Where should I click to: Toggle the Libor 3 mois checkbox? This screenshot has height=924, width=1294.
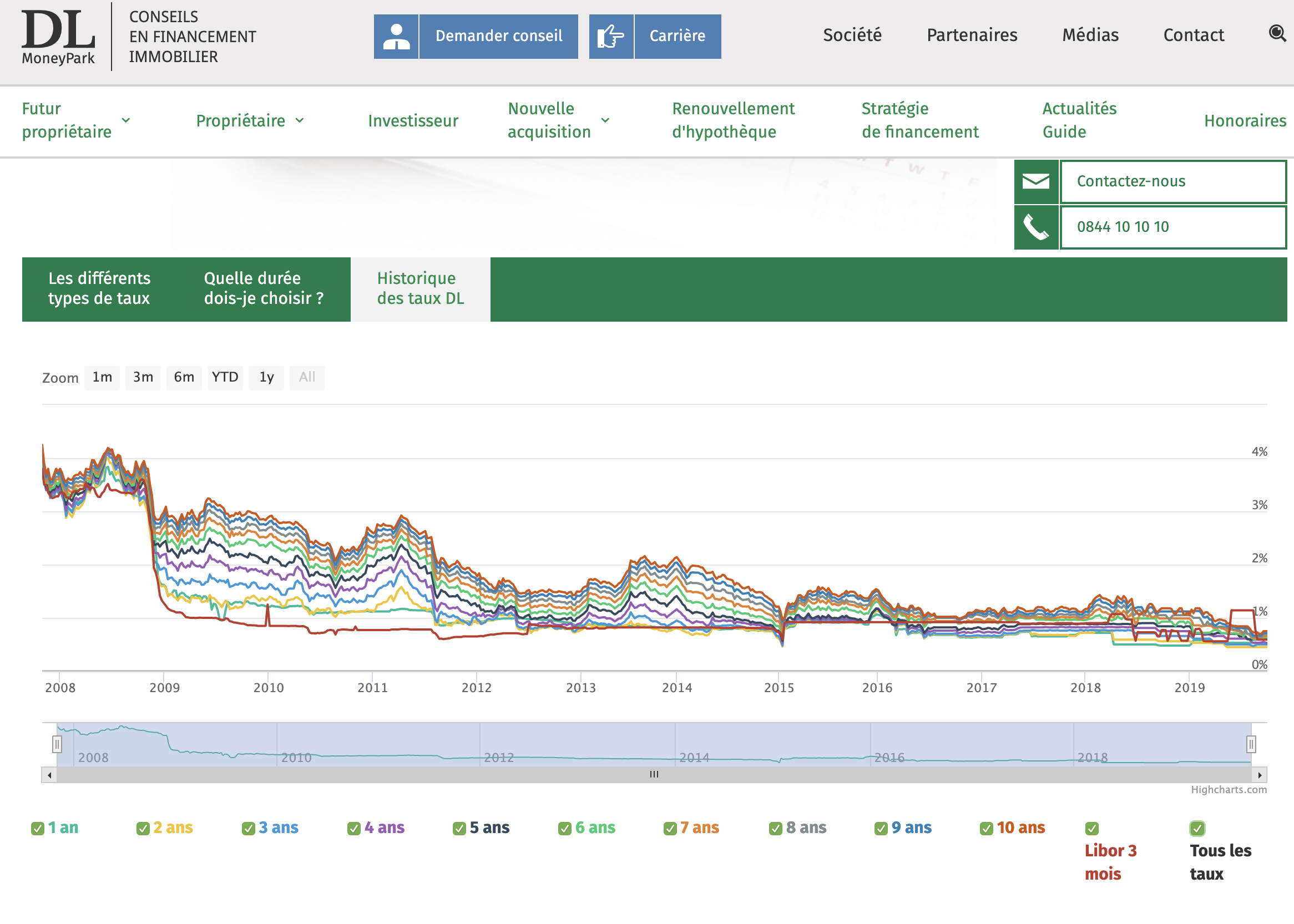1091,829
